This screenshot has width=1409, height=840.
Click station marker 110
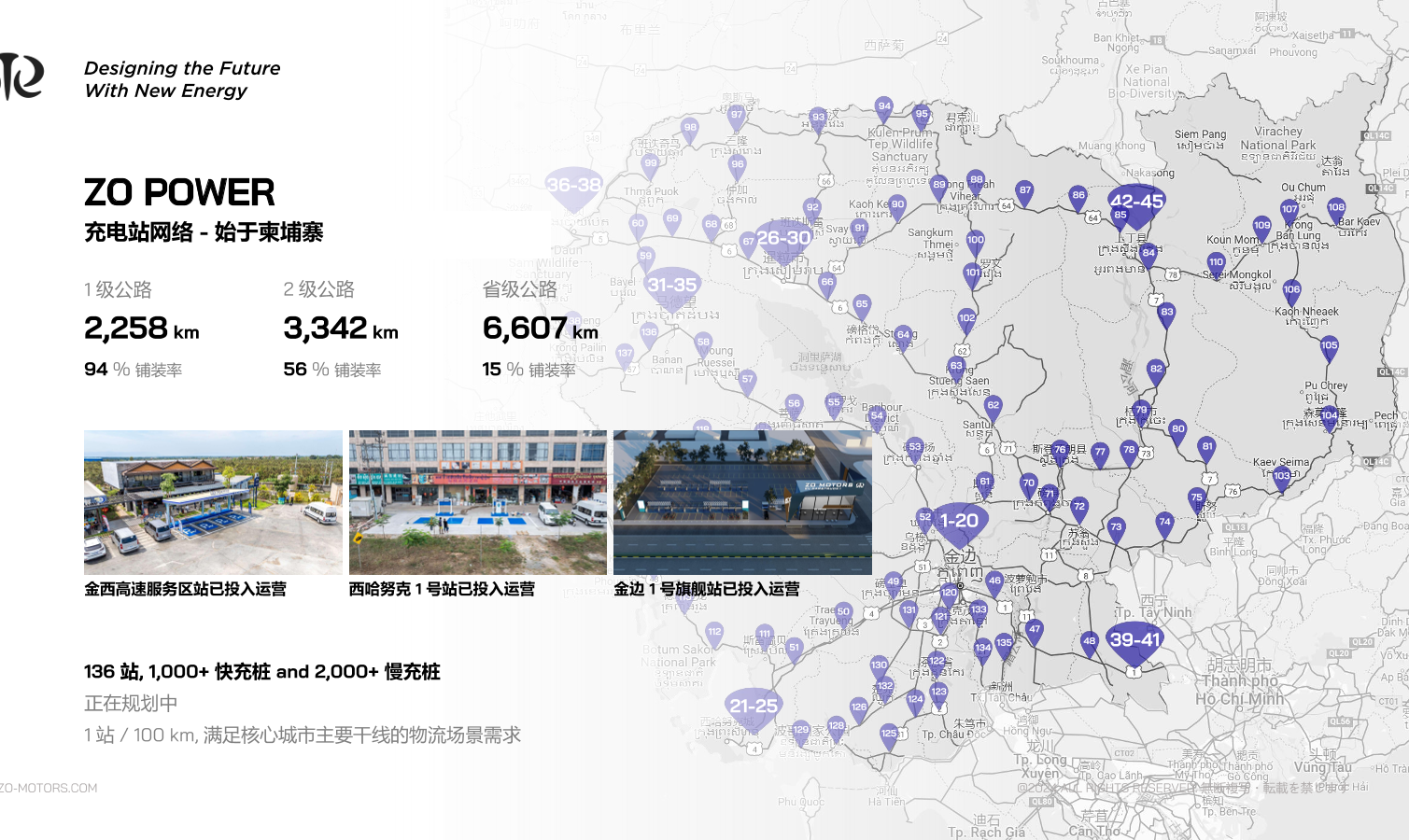[x=1216, y=266]
